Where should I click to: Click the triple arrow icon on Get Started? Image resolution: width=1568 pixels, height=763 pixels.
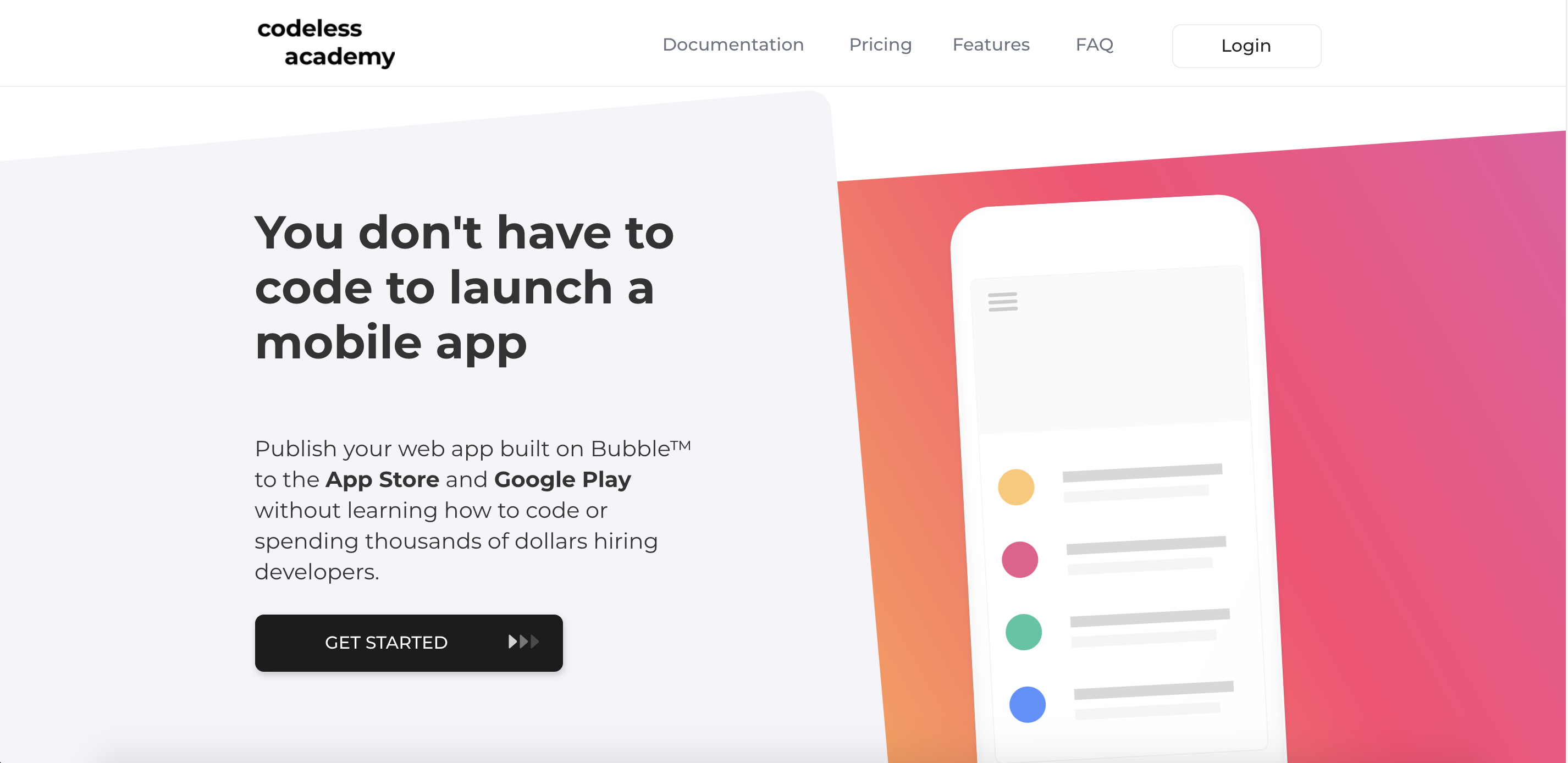click(523, 642)
